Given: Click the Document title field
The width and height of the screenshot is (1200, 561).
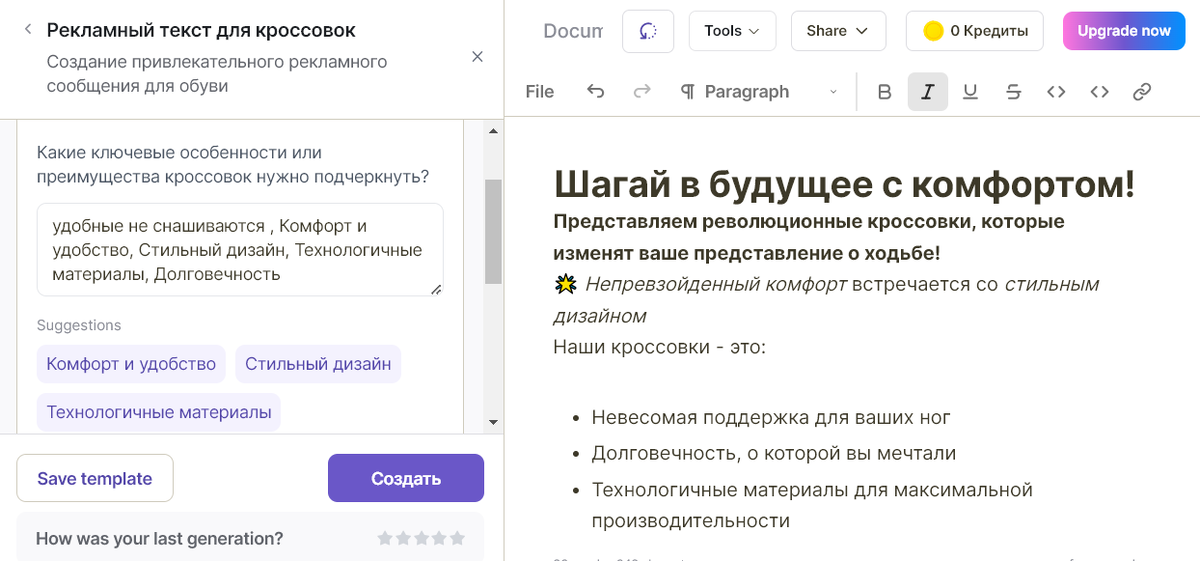Looking at the screenshot, I should [573, 31].
